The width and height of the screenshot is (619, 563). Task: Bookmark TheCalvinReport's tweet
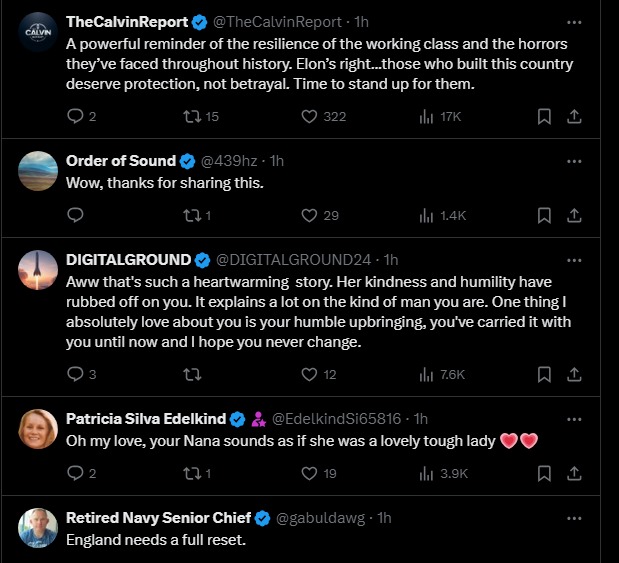click(x=544, y=116)
